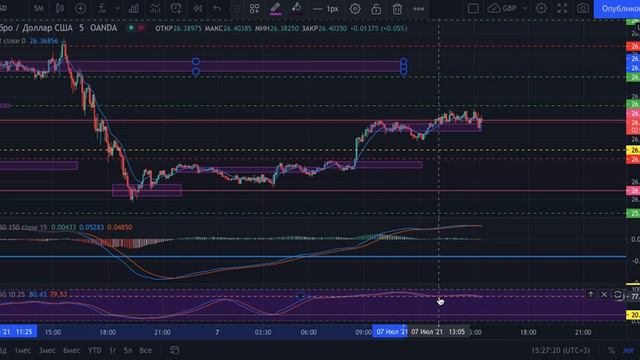Select the line color pencil tool
This screenshot has width=640, height=360.
coord(275,8)
